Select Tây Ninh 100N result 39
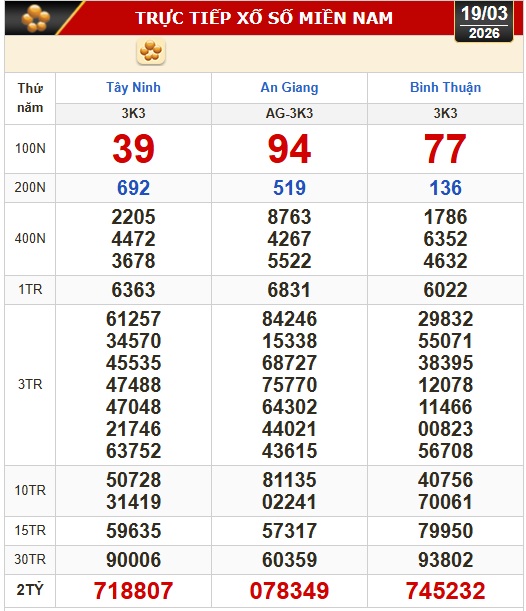 pyautogui.click(x=133, y=149)
